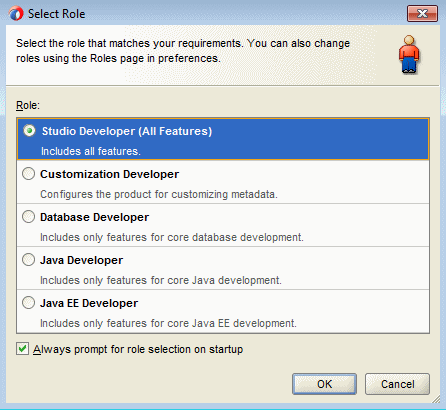Uncheck Always prompt for role selection on startup
The height and width of the screenshot is (410, 446).
(22, 349)
